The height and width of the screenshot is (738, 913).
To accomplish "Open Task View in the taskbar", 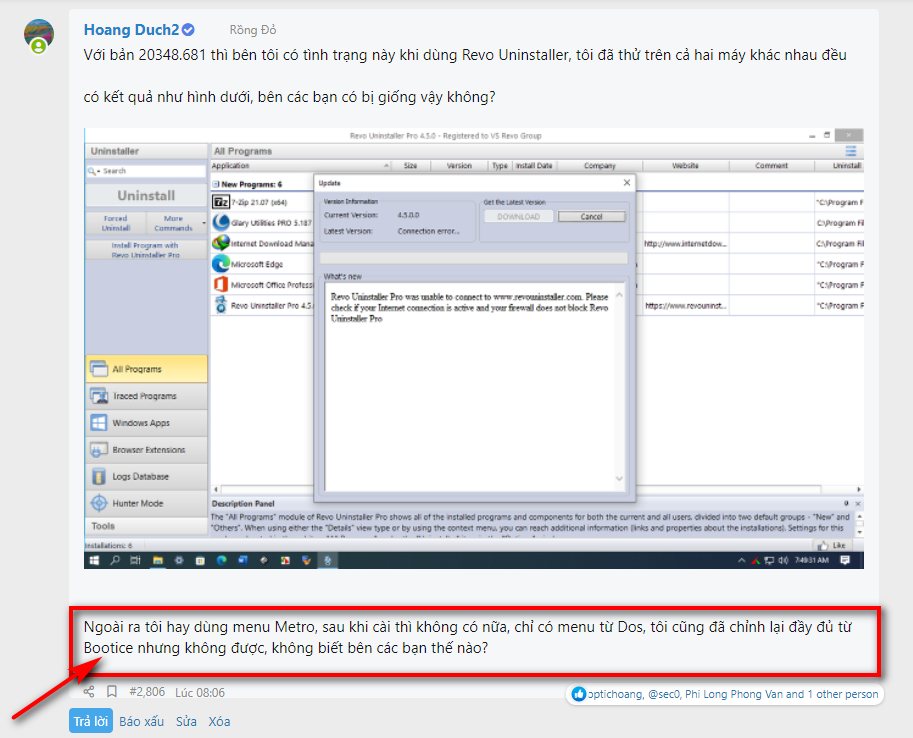I will [x=136, y=560].
